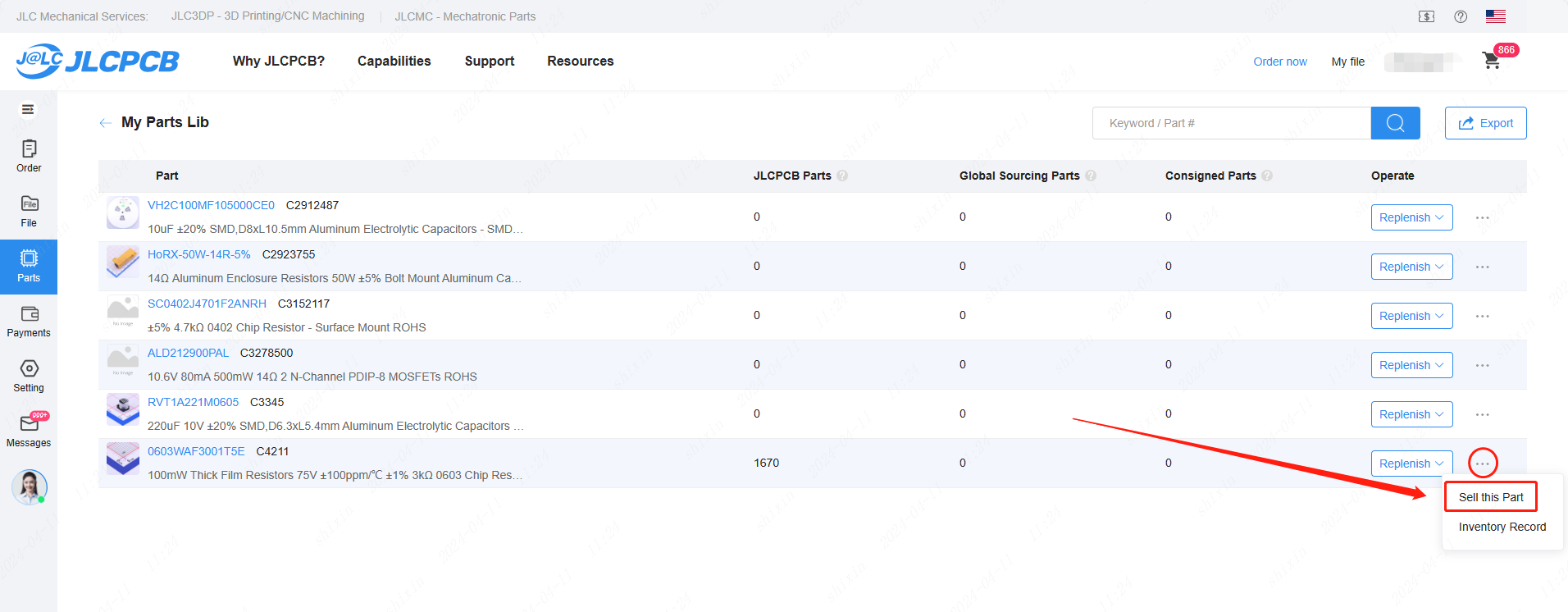The image size is (1568, 612).
Task: Open part link VH2C100MF105000CE0
Action: [x=211, y=205]
